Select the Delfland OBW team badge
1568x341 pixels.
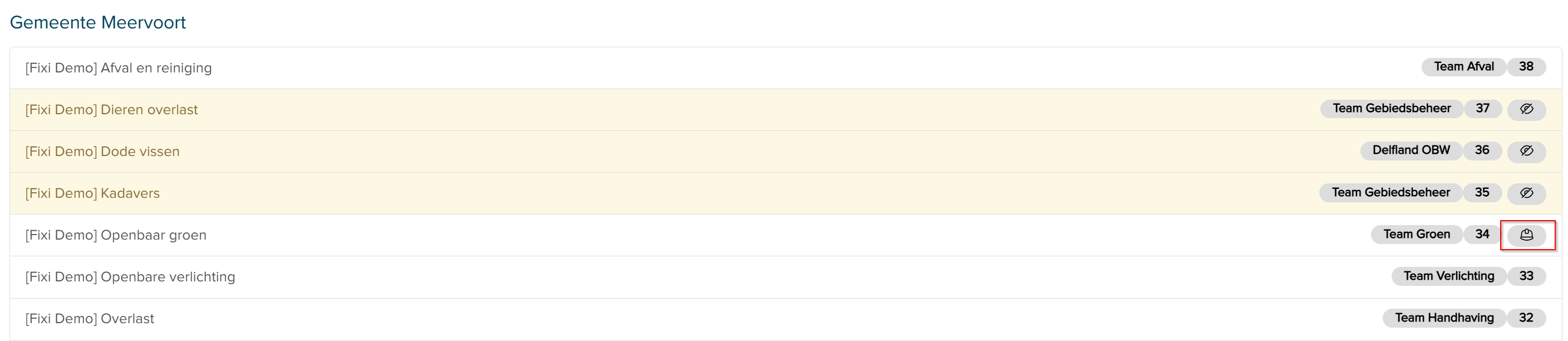pos(1411,150)
